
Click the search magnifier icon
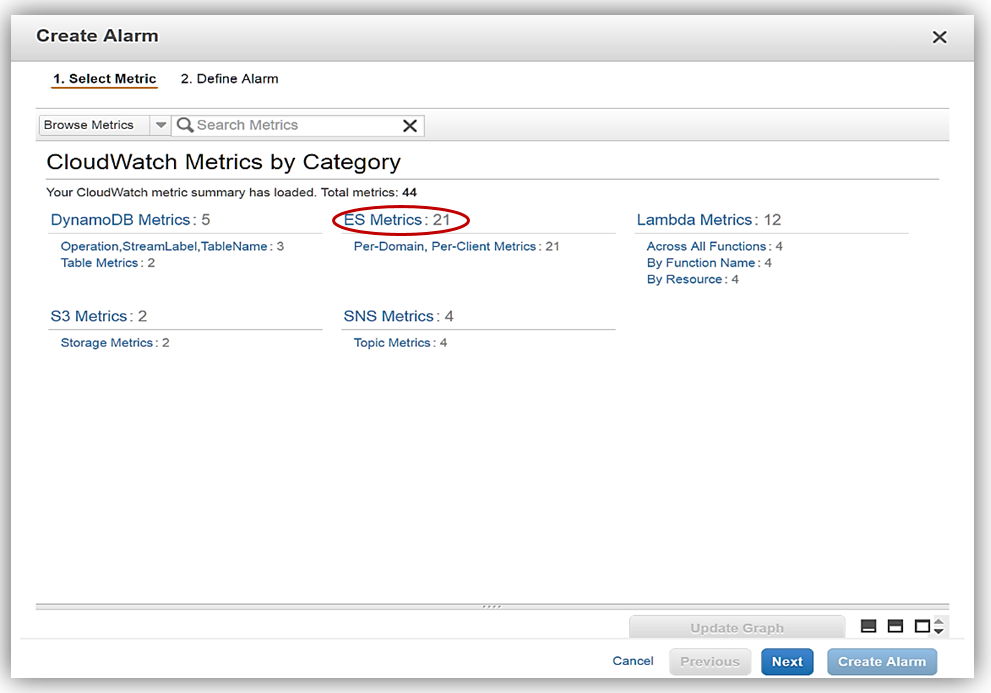pyautogui.click(x=185, y=125)
